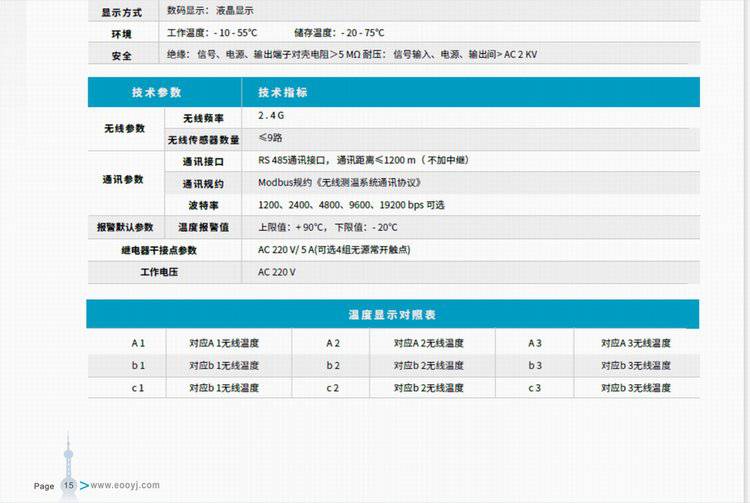Viewport: 750px width, 503px height.
Task: Click the 工作温度 -10-55℃ text
Action: click(212, 33)
